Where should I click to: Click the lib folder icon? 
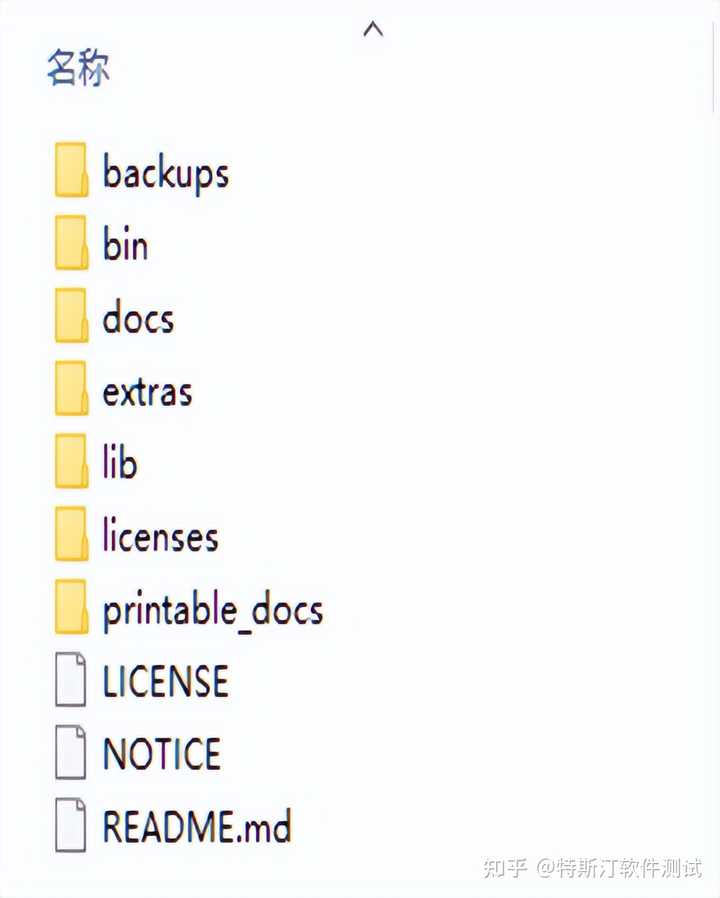(x=72, y=461)
